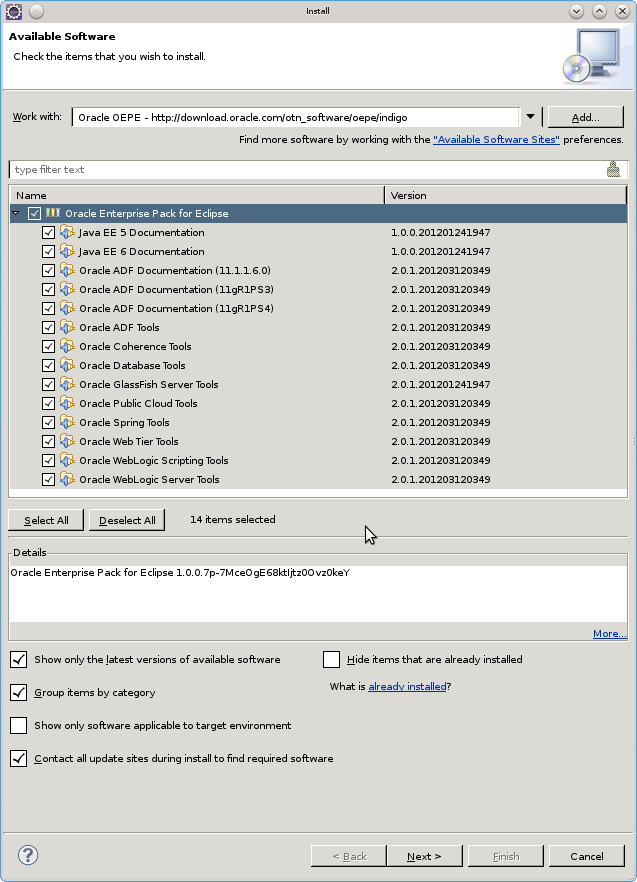Click the Oracle Web Tier Tools feature icon
The image size is (637, 882).
click(67, 442)
